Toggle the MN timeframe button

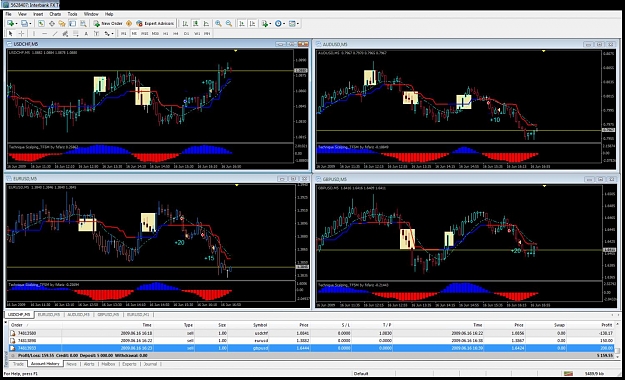coord(207,34)
